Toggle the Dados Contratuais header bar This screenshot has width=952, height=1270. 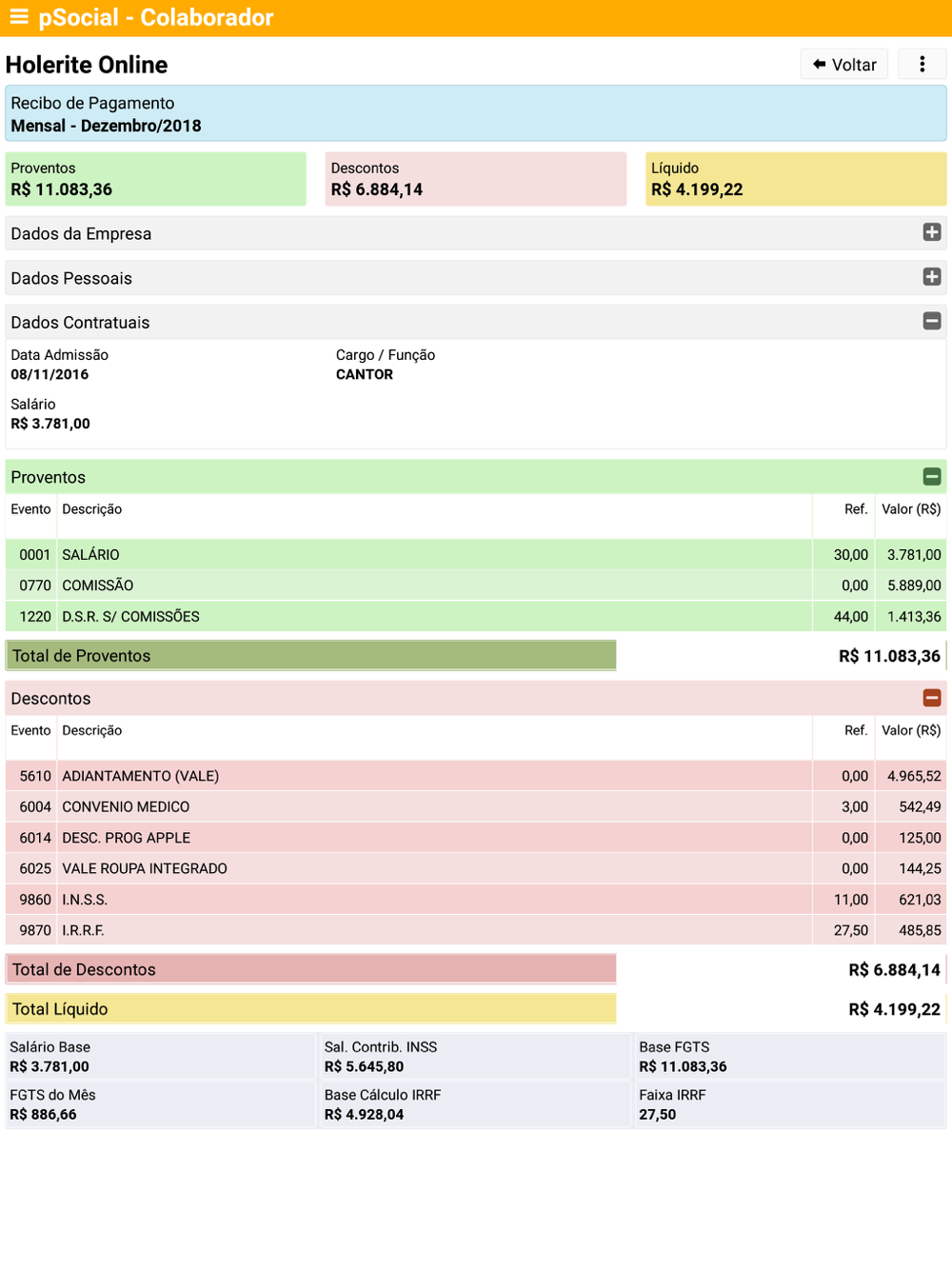[476, 322]
